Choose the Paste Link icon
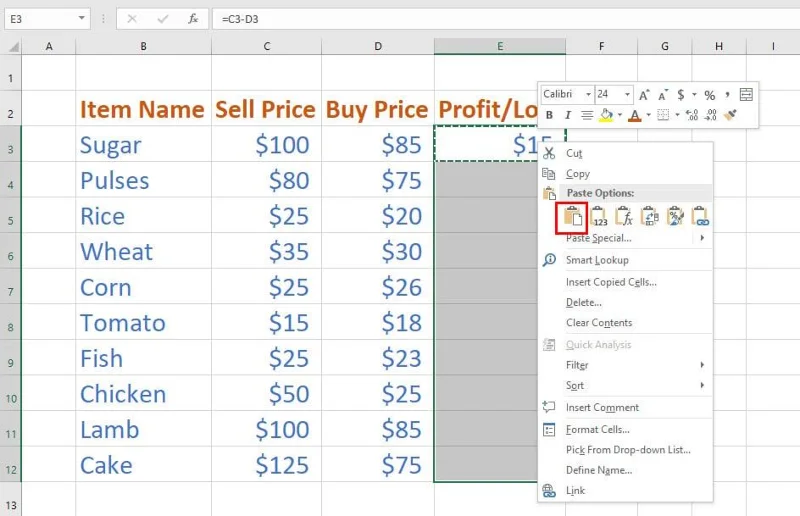The height and width of the screenshot is (516, 800). coord(700,216)
